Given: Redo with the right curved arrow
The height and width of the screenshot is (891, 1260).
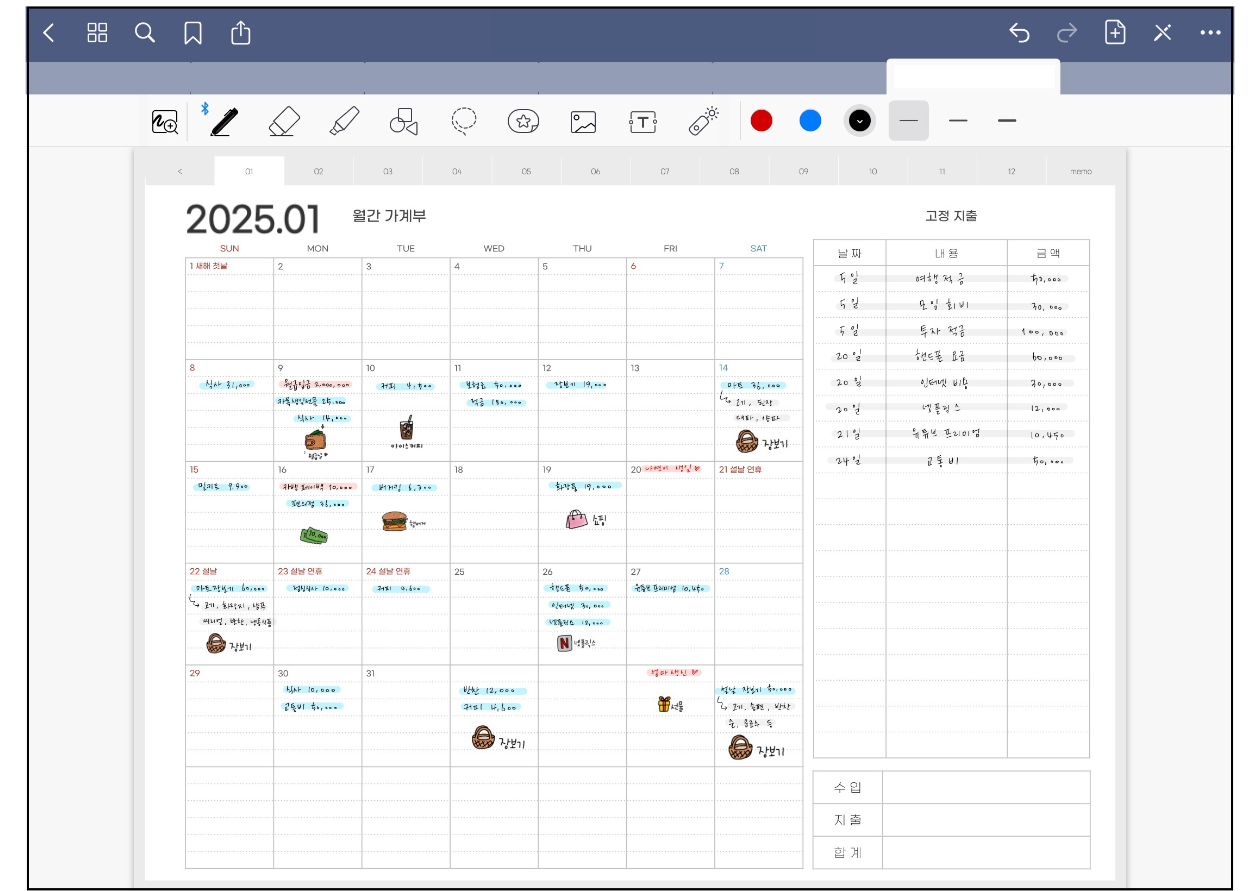Looking at the screenshot, I should pos(1067,33).
